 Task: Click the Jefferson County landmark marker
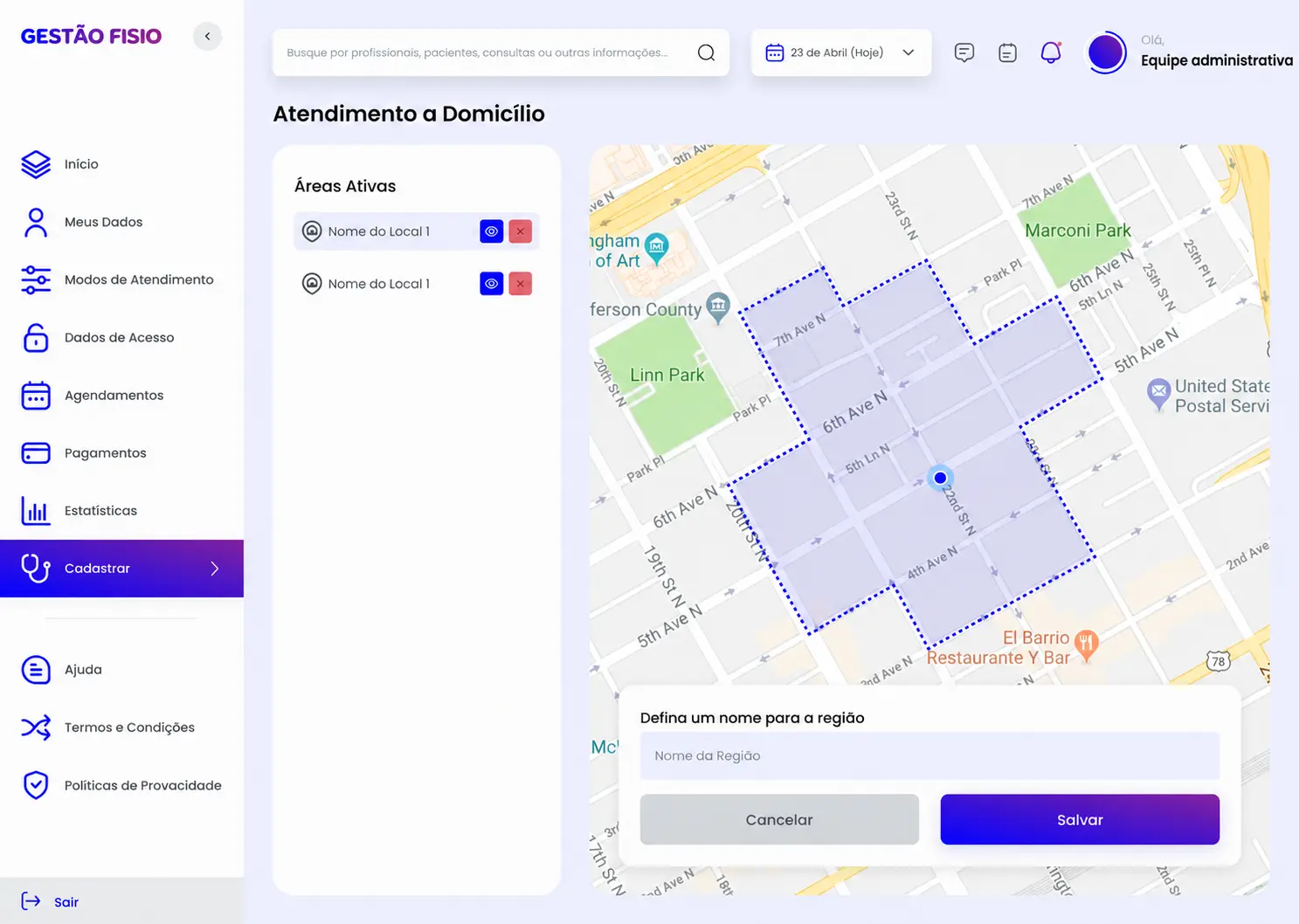[x=718, y=307]
